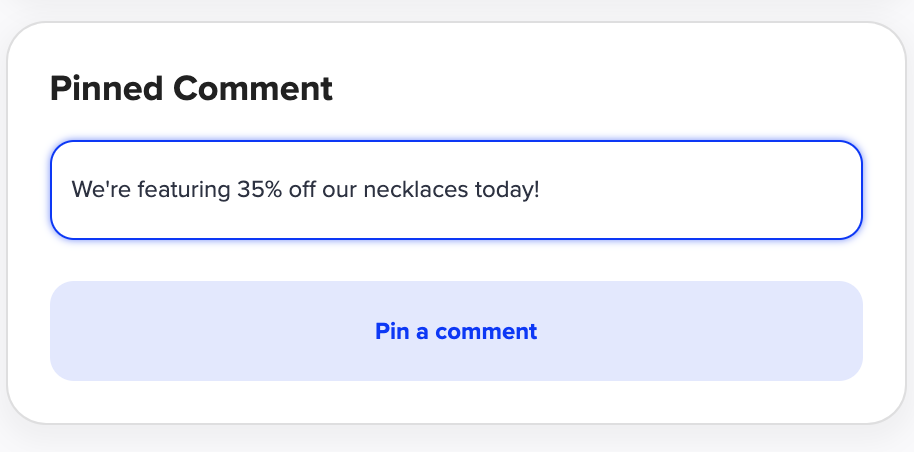Viewport: 914px width, 452px height.
Task: Click the "Pinned Comment" heading
Action: pyautogui.click(x=191, y=89)
